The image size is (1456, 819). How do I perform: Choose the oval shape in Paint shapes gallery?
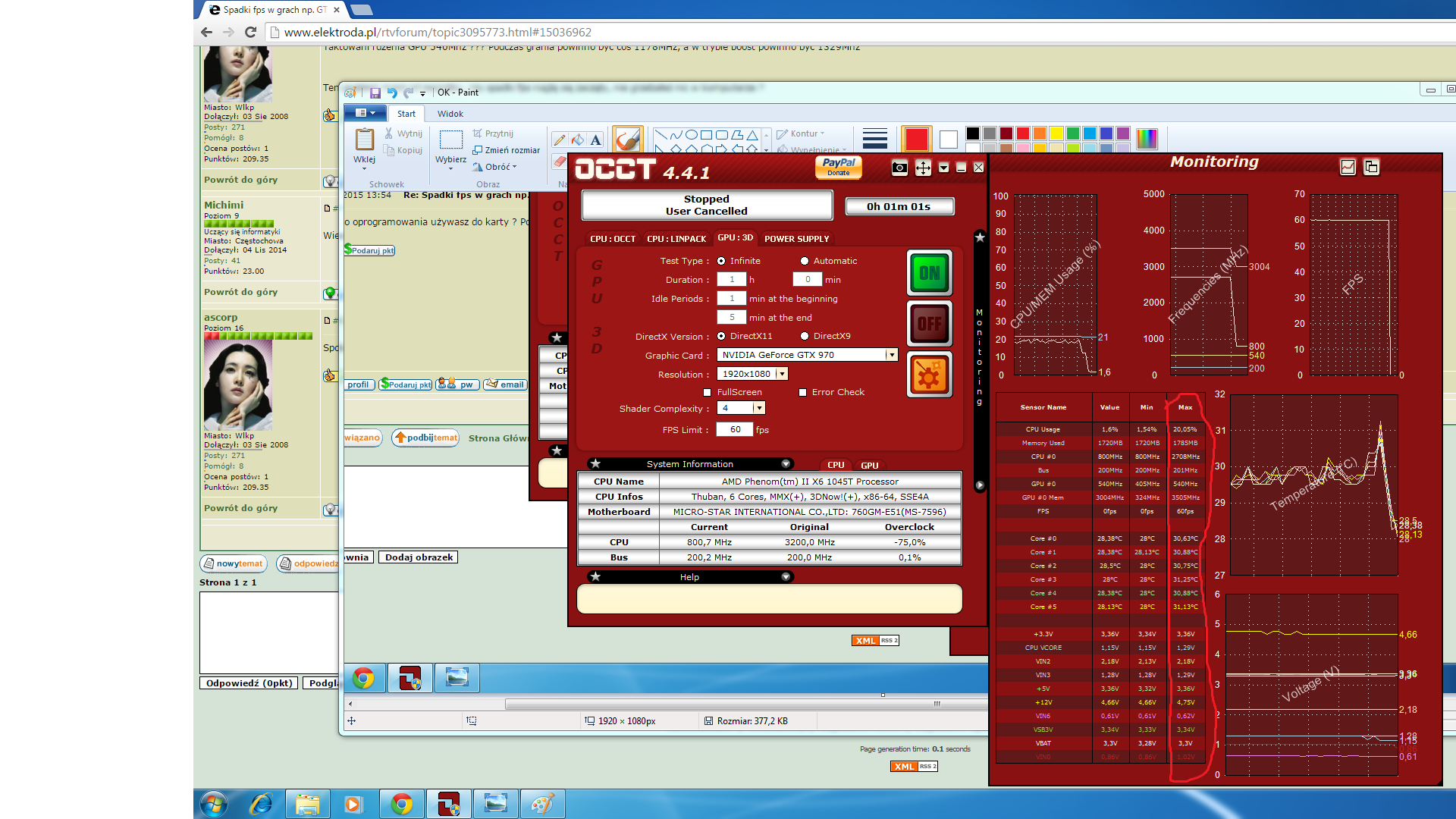(691, 135)
